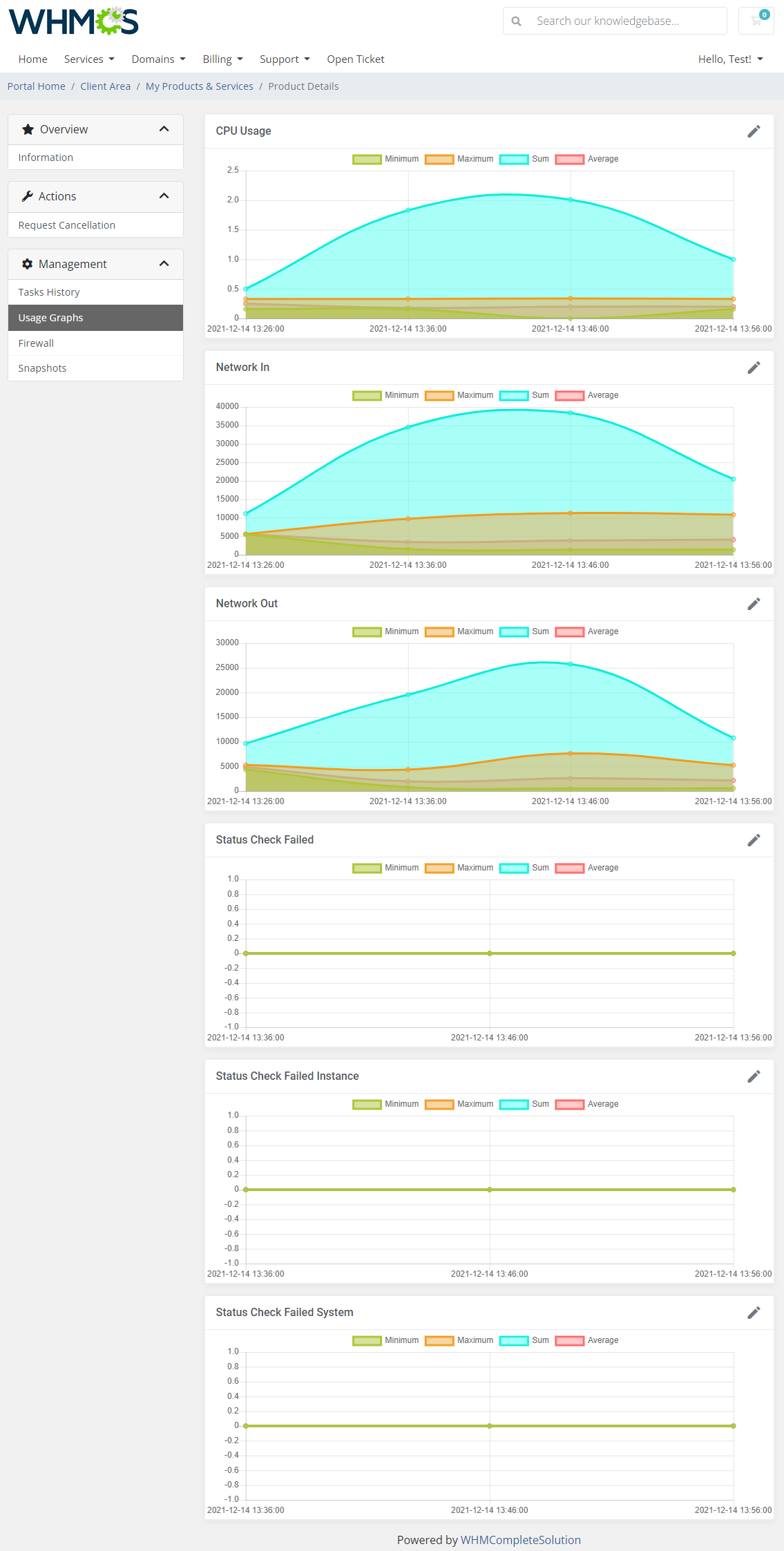This screenshot has height=1551, width=784.
Task: Open the Hello, Test! account dropdown
Action: click(x=730, y=59)
